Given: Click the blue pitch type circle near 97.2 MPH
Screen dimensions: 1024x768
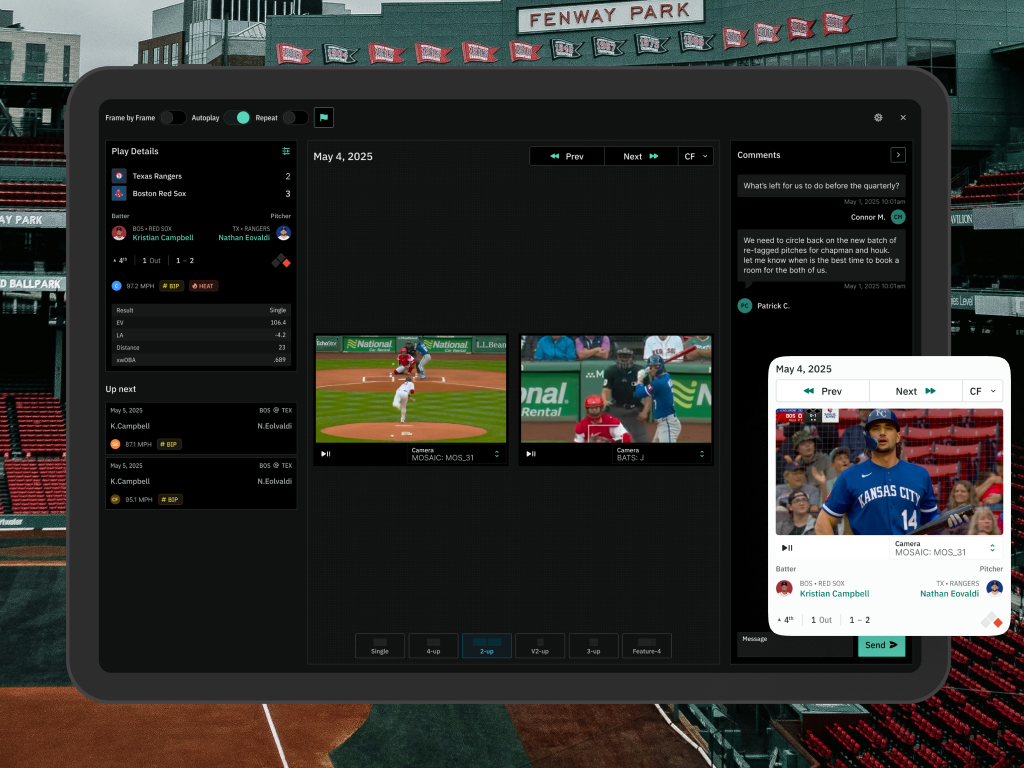Looking at the screenshot, I should 117,286.
